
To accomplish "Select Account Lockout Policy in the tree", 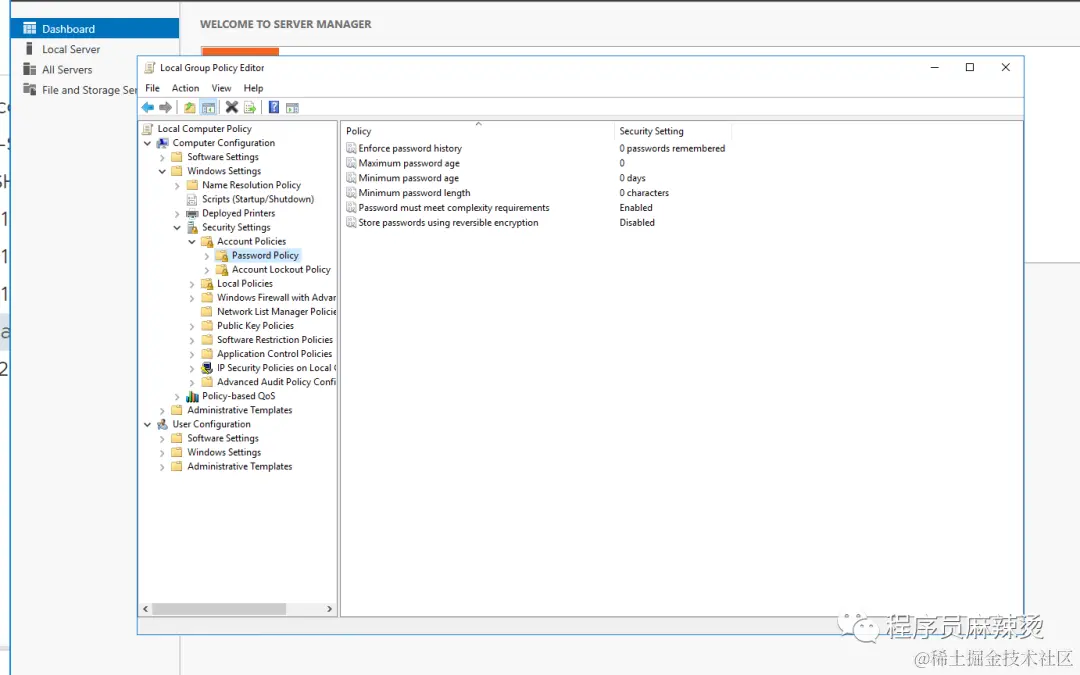I will point(281,269).
